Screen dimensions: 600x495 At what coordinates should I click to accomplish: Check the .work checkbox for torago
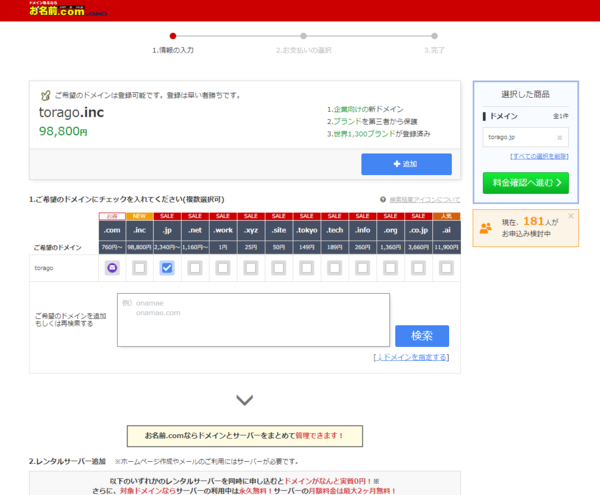223,268
